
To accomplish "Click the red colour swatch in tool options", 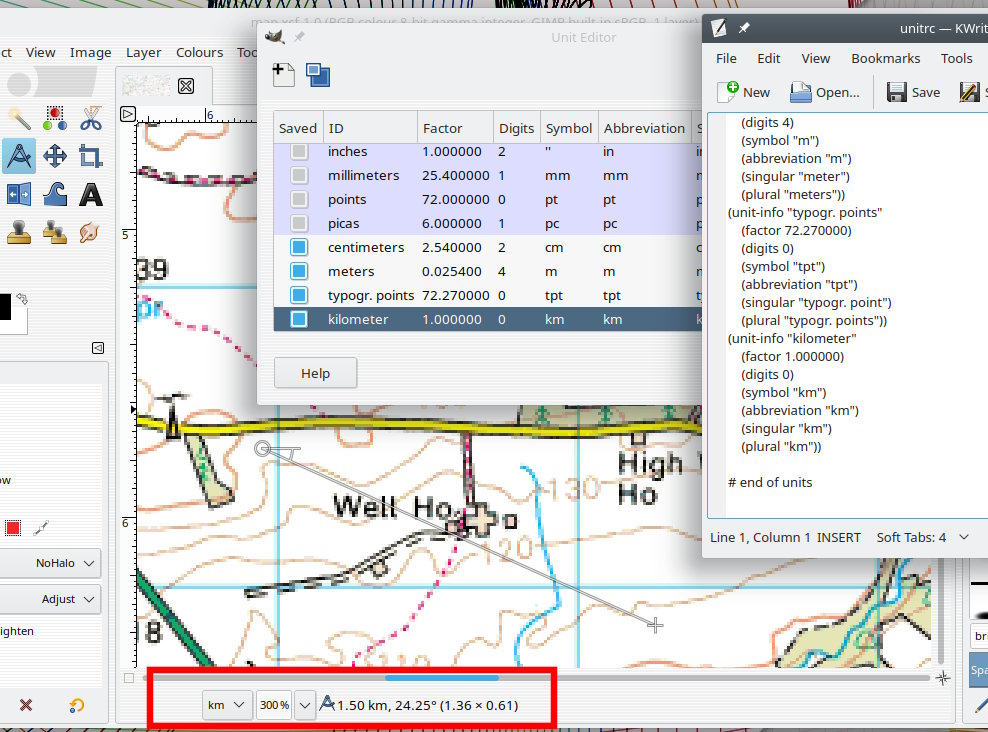I will click(x=13, y=527).
